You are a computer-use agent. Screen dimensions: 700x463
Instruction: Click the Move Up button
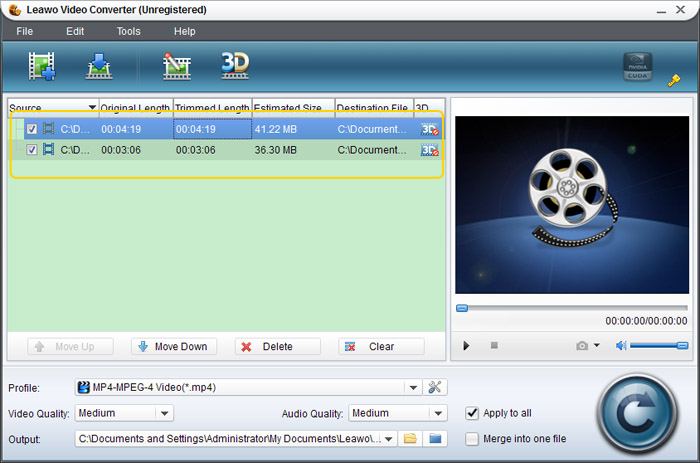pos(70,346)
